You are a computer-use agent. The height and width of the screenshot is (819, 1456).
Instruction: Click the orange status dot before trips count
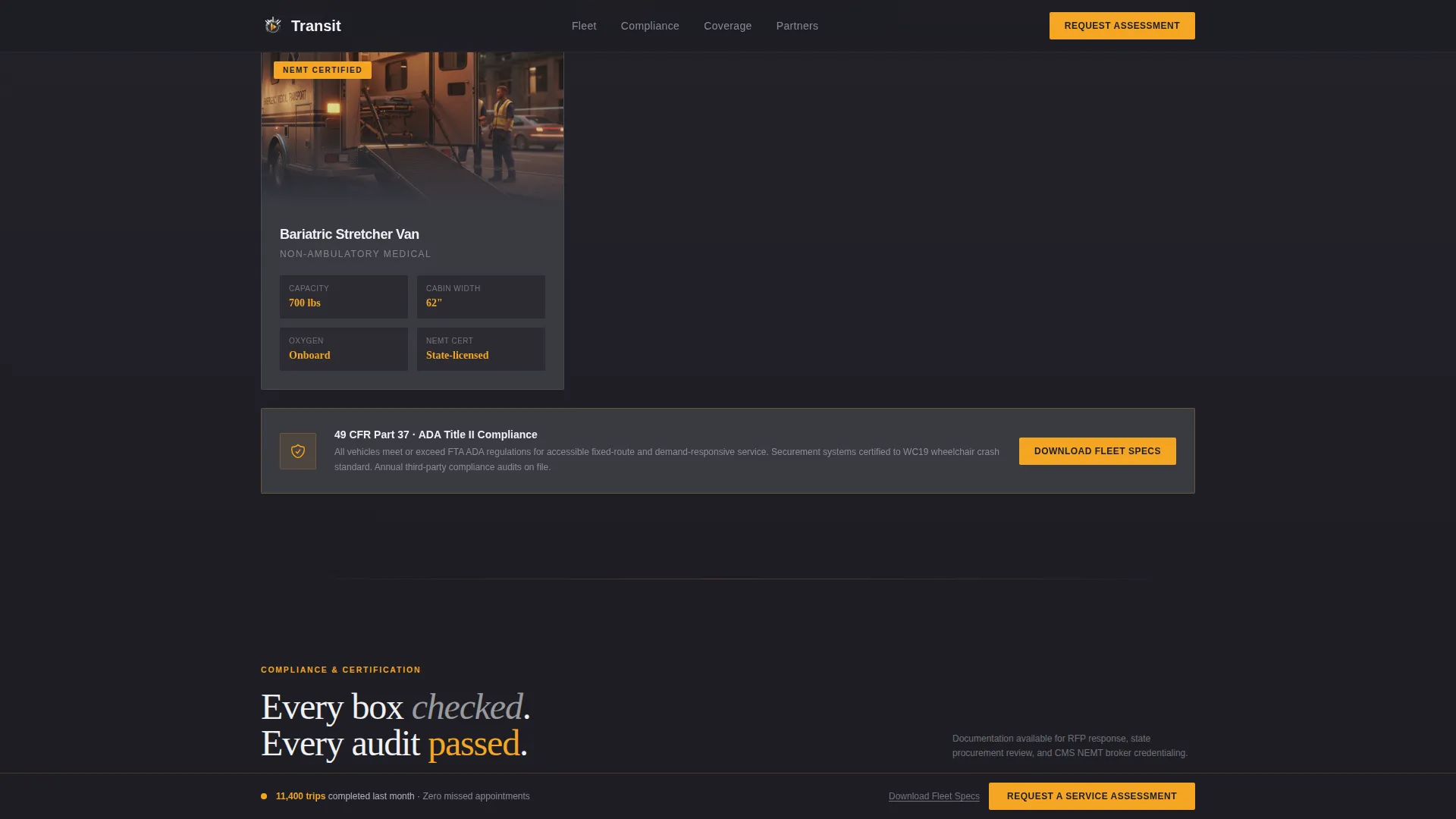coord(264,796)
